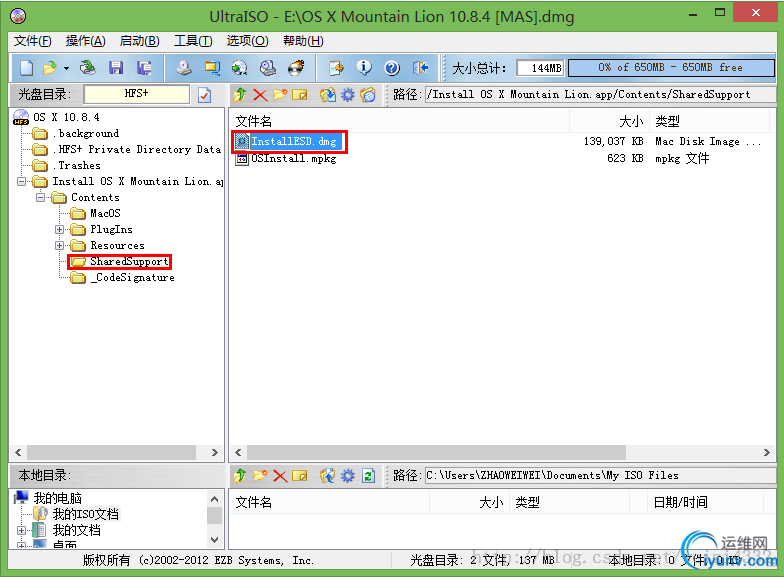This screenshot has height=577, width=784.
Task: Open the 操作(A) menu
Action: pyautogui.click(x=86, y=41)
